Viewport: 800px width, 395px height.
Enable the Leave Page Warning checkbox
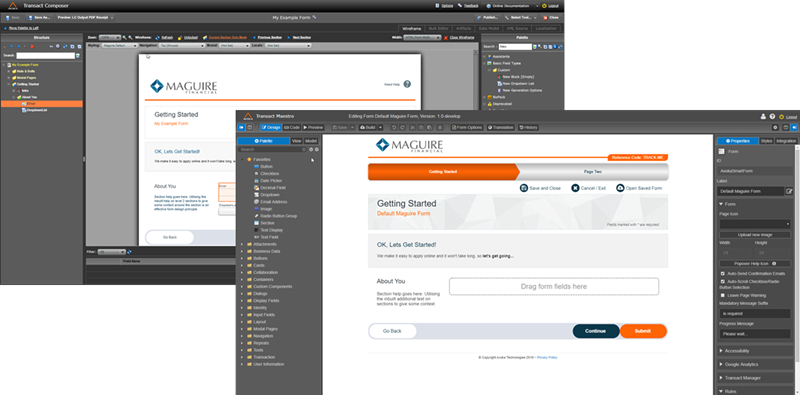click(x=722, y=295)
